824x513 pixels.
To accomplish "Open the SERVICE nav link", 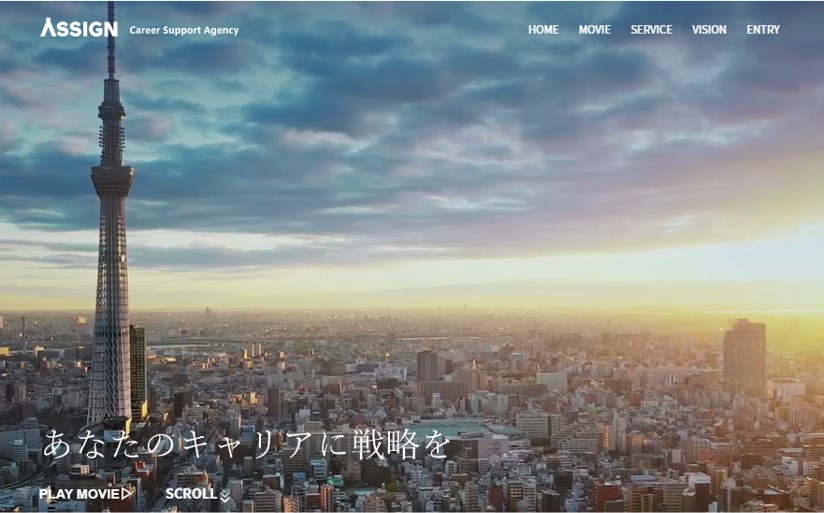I will [651, 30].
